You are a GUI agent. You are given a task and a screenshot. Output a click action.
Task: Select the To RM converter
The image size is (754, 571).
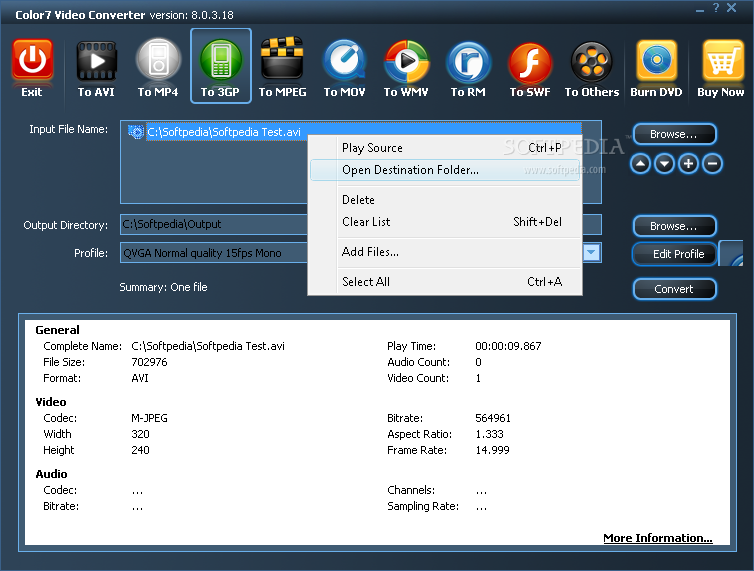point(468,68)
